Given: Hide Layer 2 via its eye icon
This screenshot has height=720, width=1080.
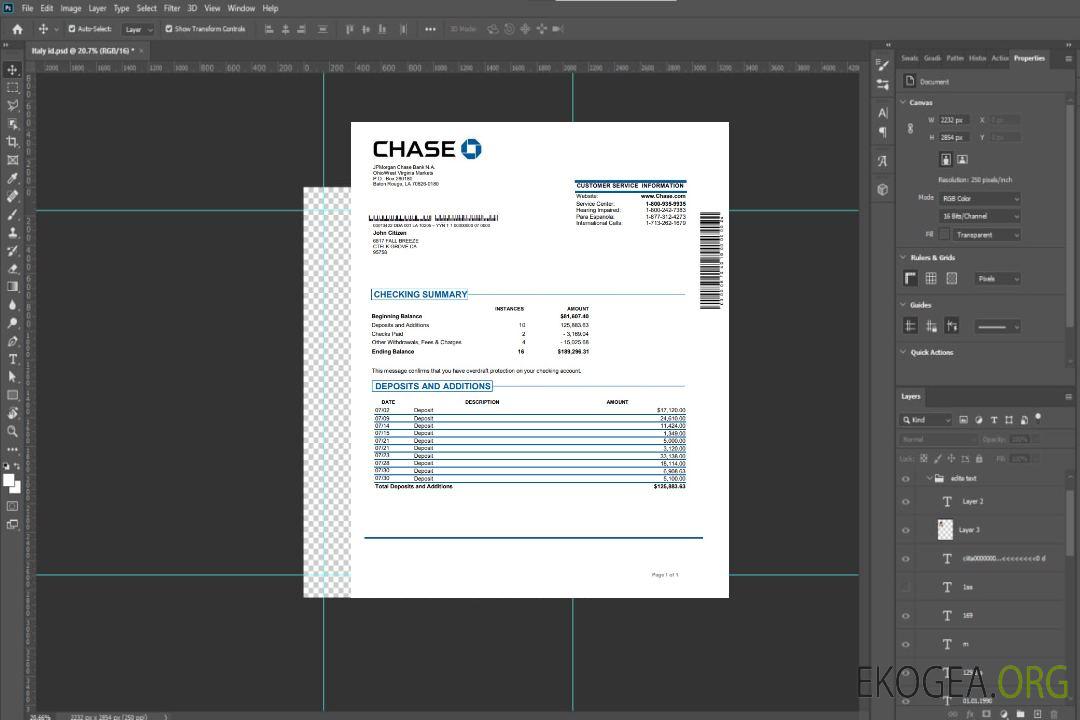Looking at the screenshot, I should coord(906,502).
